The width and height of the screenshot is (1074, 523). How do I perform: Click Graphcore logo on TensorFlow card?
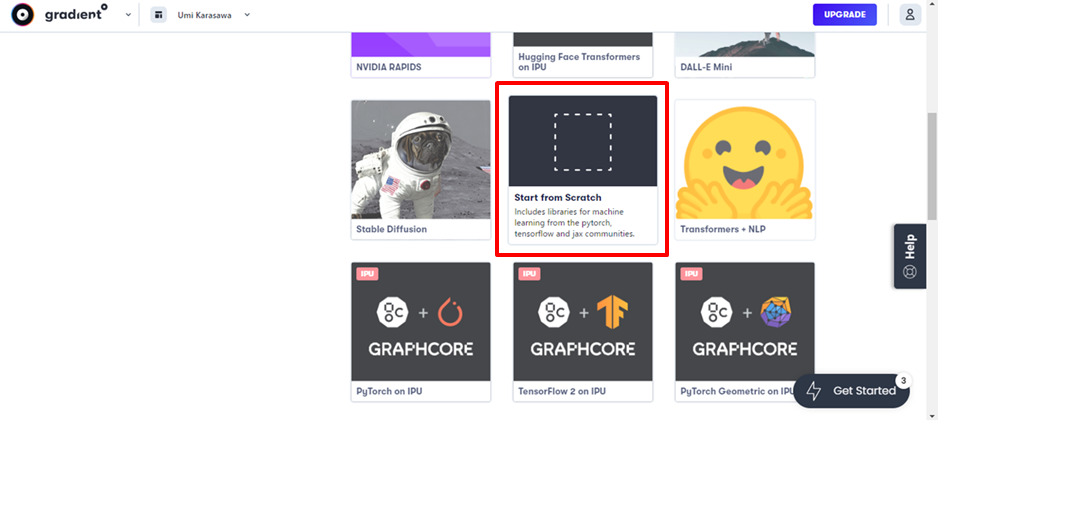coord(553,313)
